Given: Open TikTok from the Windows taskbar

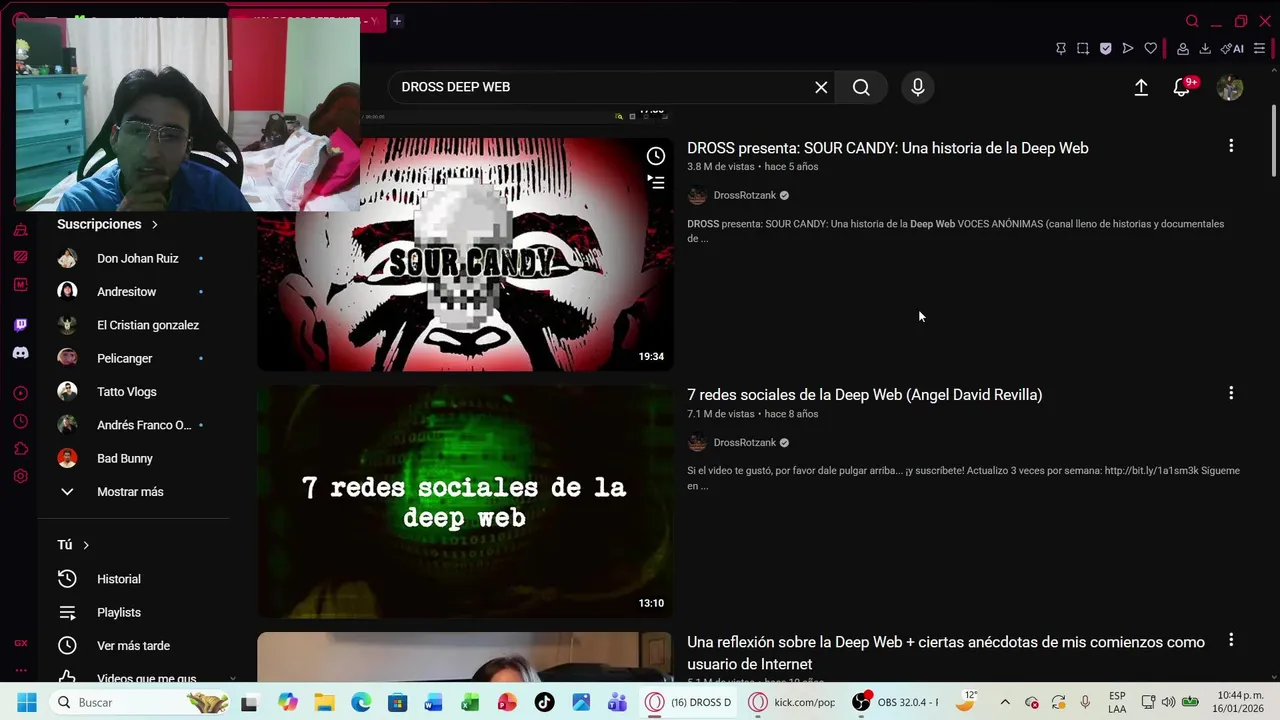Looking at the screenshot, I should click(x=544, y=702).
